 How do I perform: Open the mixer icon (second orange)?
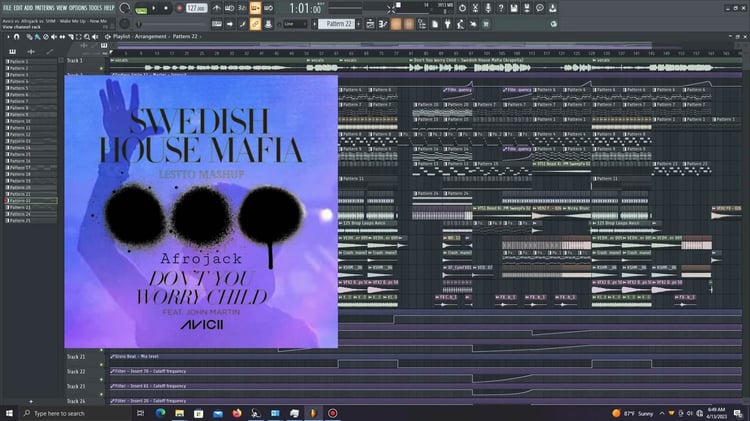pos(408,24)
